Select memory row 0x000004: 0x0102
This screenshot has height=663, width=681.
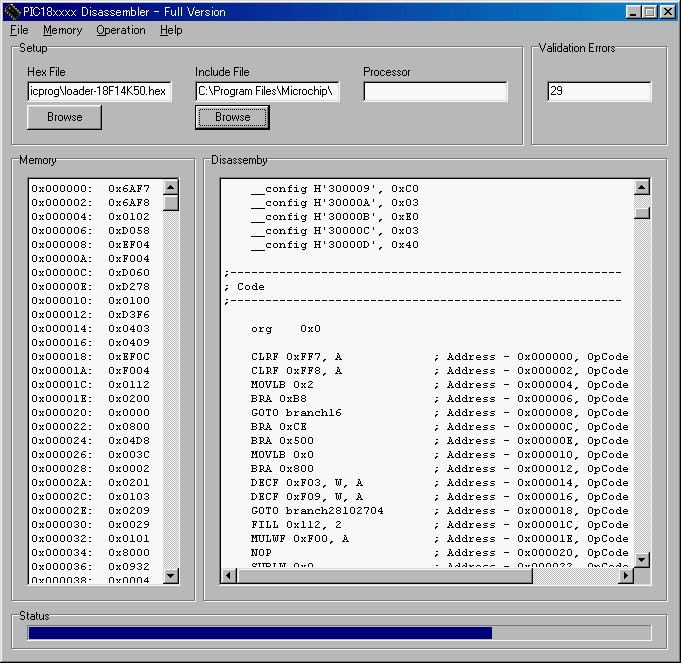90,216
